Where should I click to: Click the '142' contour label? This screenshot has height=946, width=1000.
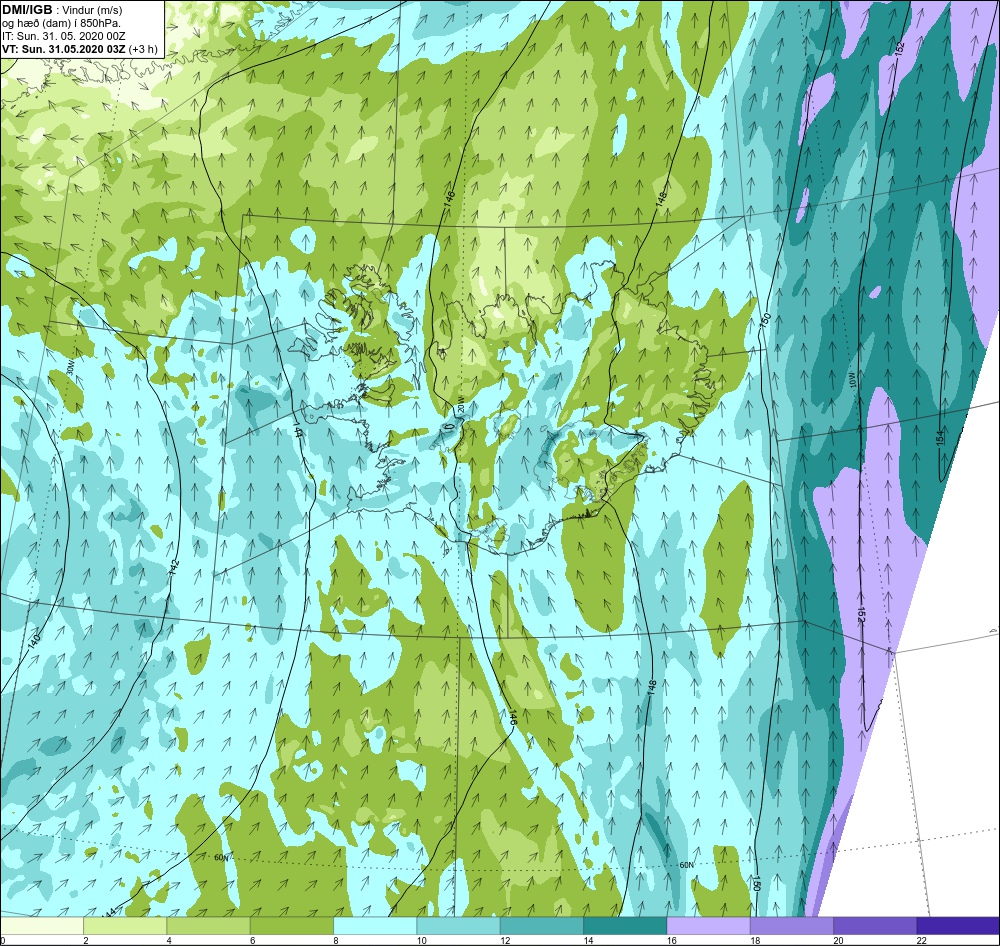coord(175,568)
